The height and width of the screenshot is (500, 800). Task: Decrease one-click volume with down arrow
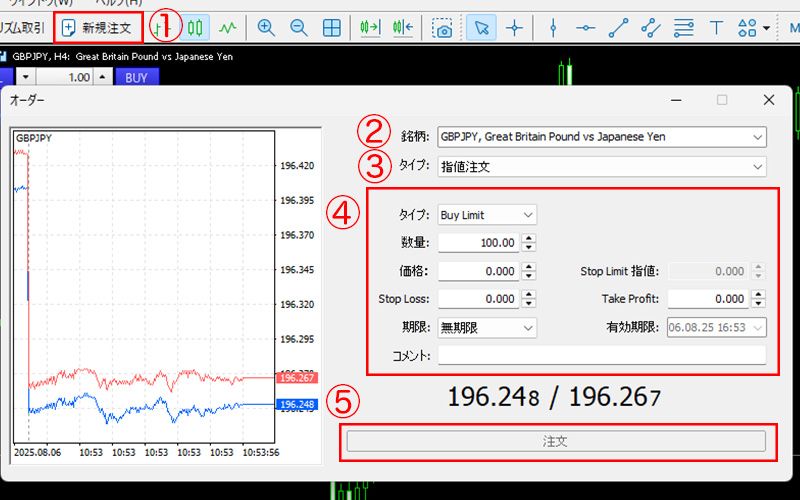click(26, 78)
